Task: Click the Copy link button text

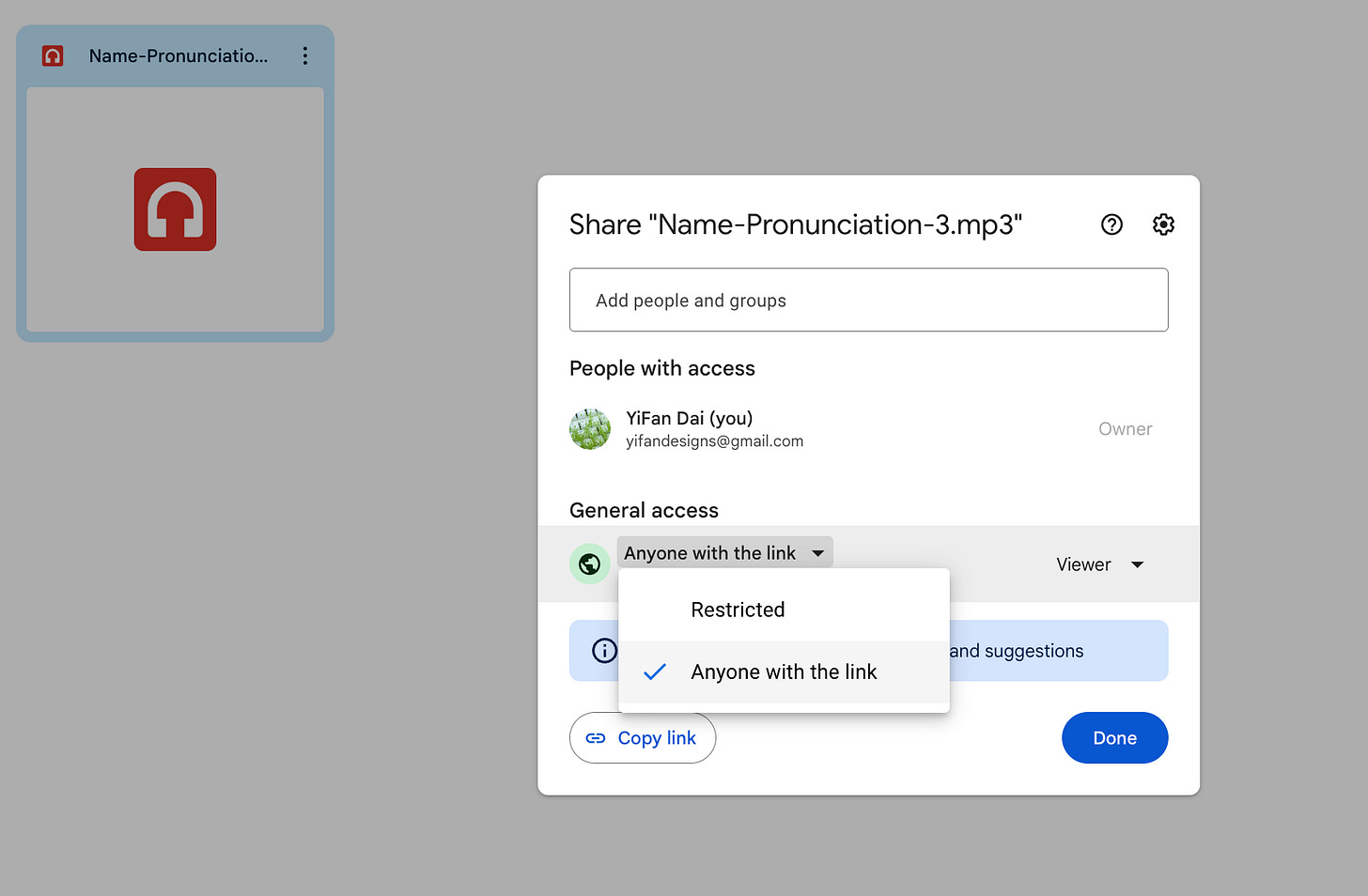Action: click(x=657, y=738)
